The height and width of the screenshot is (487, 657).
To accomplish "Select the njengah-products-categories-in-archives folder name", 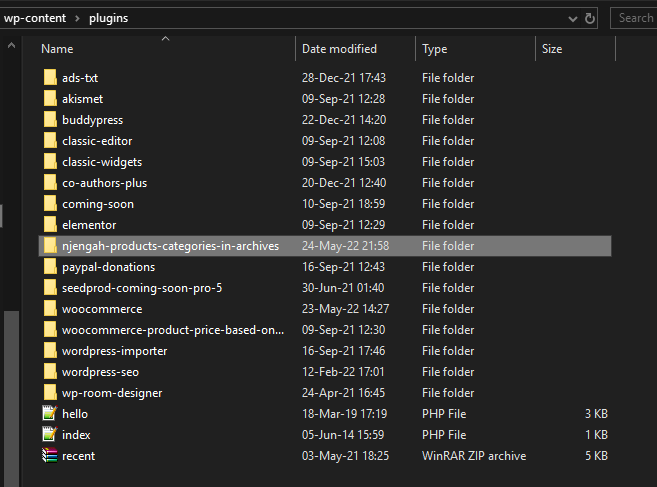I will click(x=171, y=246).
